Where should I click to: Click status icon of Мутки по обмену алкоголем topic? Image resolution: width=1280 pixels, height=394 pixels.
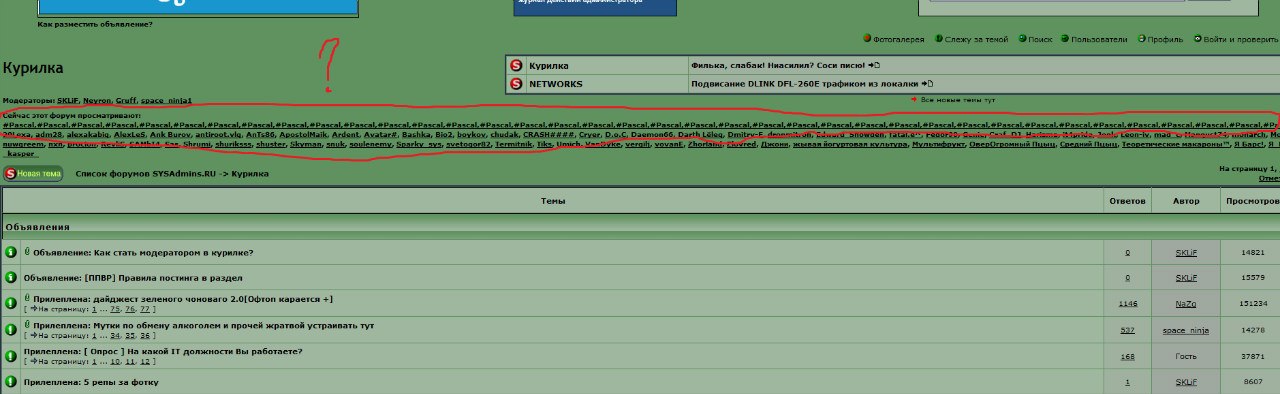[x=11, y=330]
